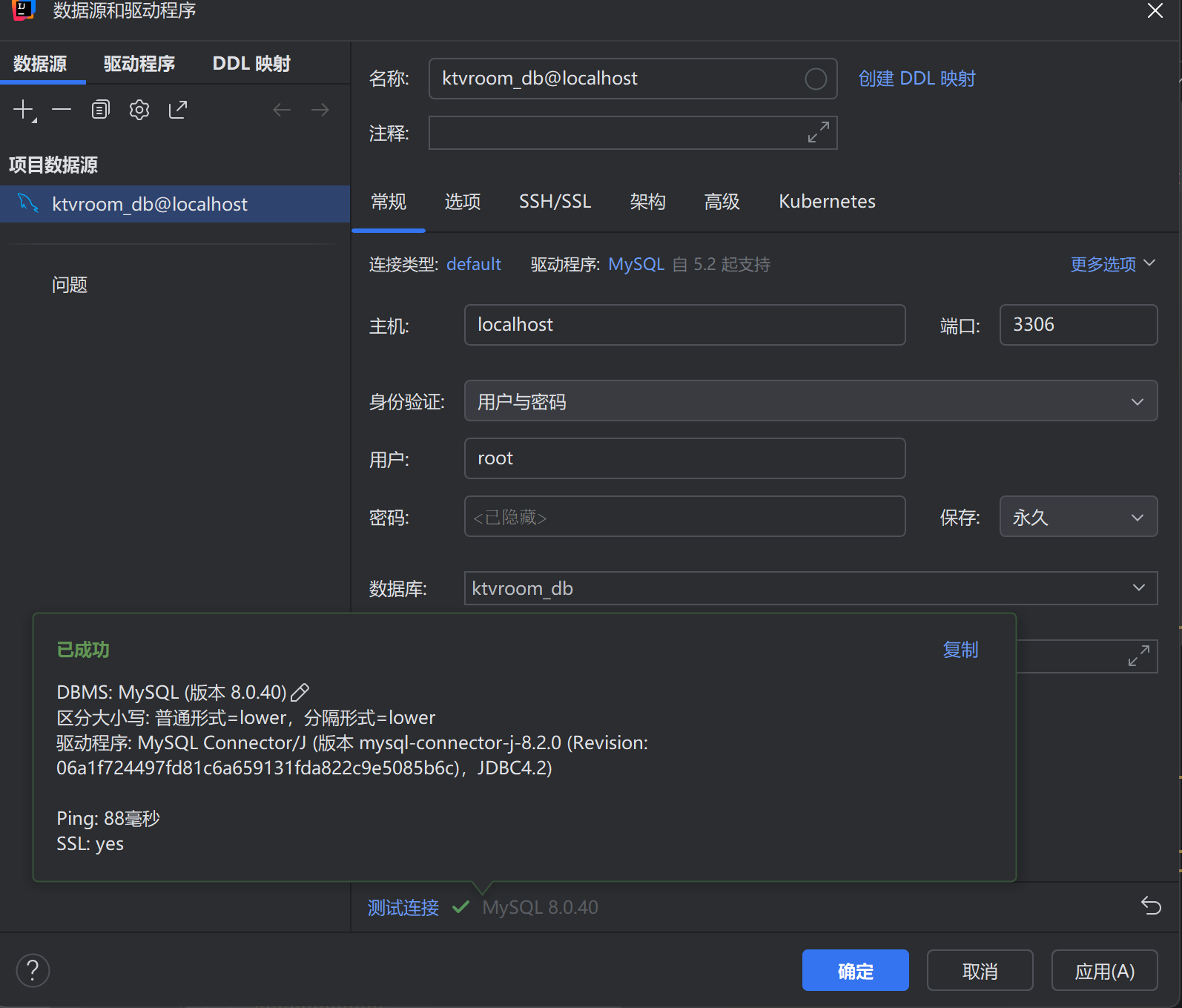Screen dimensions: 1182x1008
Task: Select the 常规 tab
Action: [x=389, y=202]
